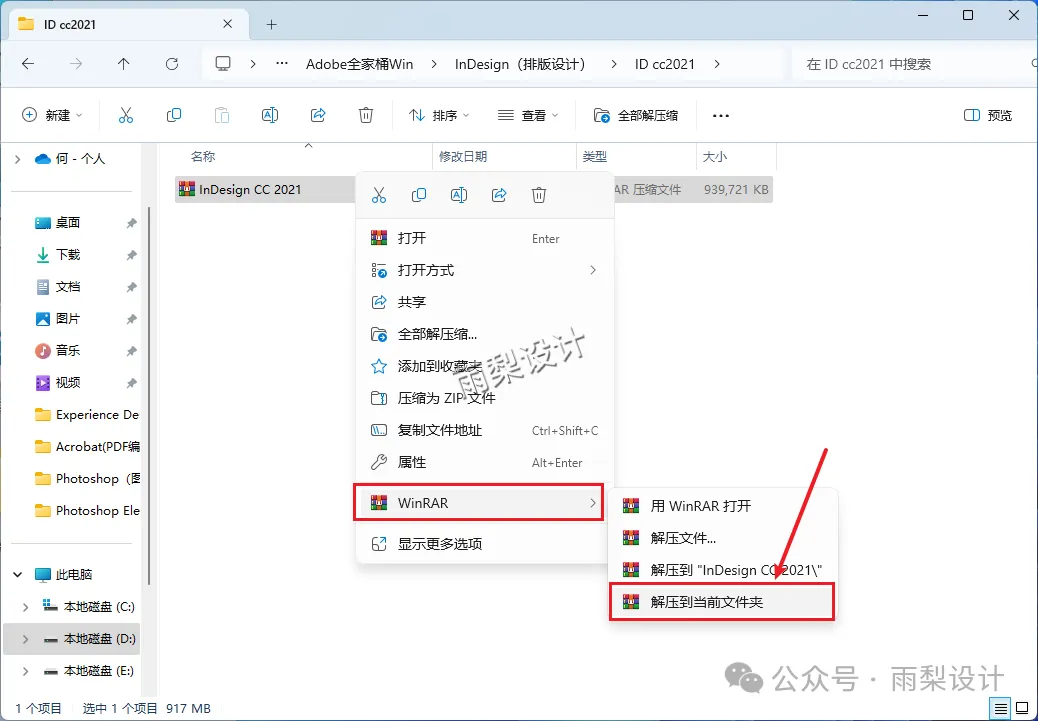Expand the chevron after ID cc2021 breadcrumb
The height and width of the screenshot is (721, 1038).
[717, 64]
